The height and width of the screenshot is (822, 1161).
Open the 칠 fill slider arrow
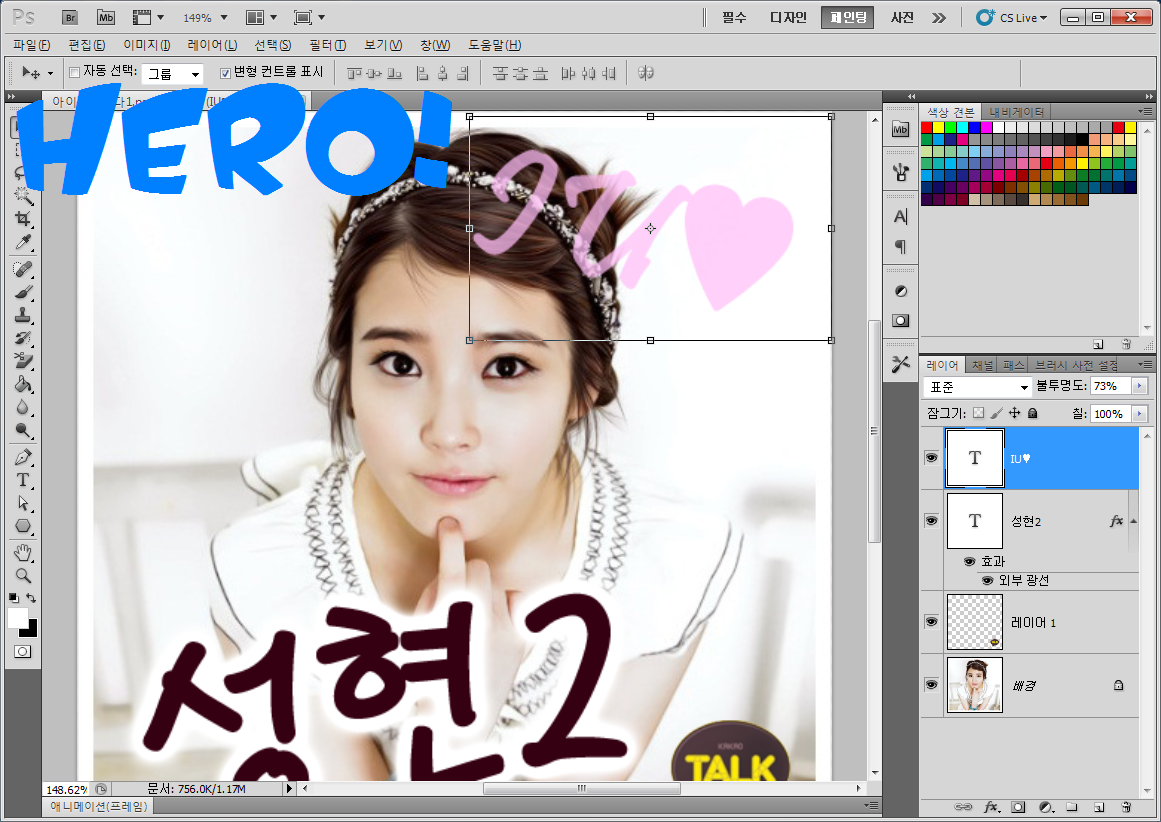(1140, 413)
